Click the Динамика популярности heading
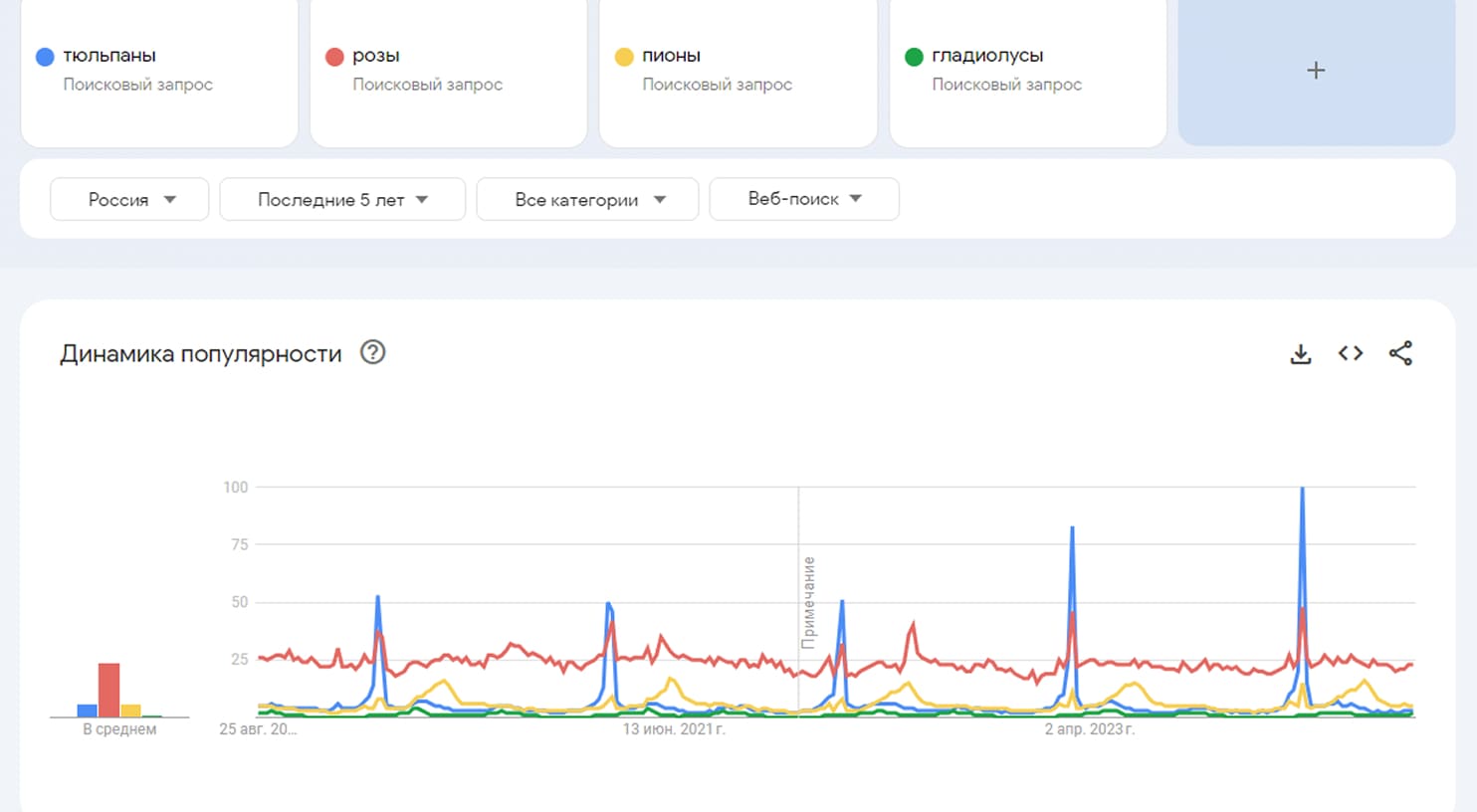The image size is (1477, 812). pos(201,354)
